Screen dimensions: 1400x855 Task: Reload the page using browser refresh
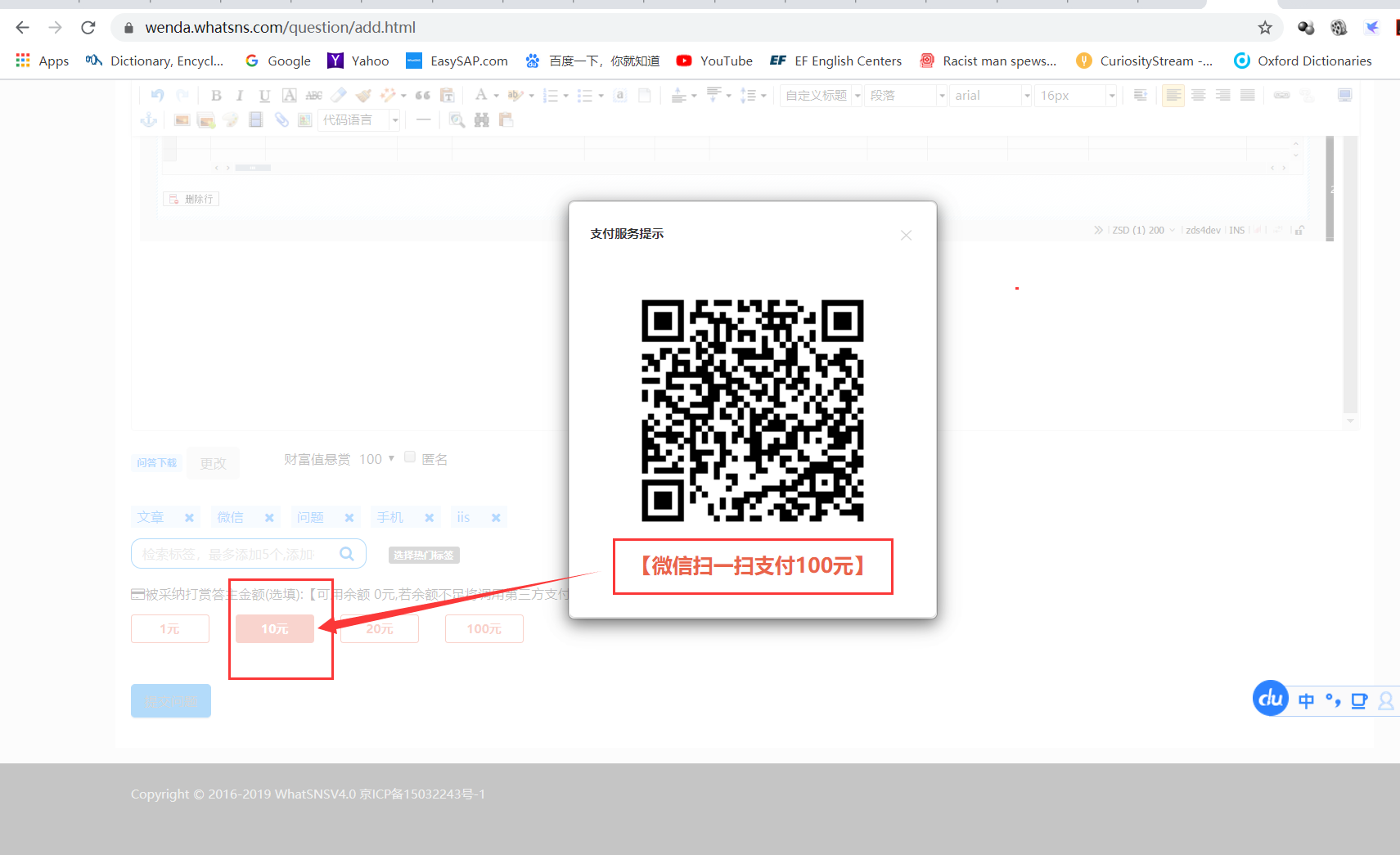88,28
